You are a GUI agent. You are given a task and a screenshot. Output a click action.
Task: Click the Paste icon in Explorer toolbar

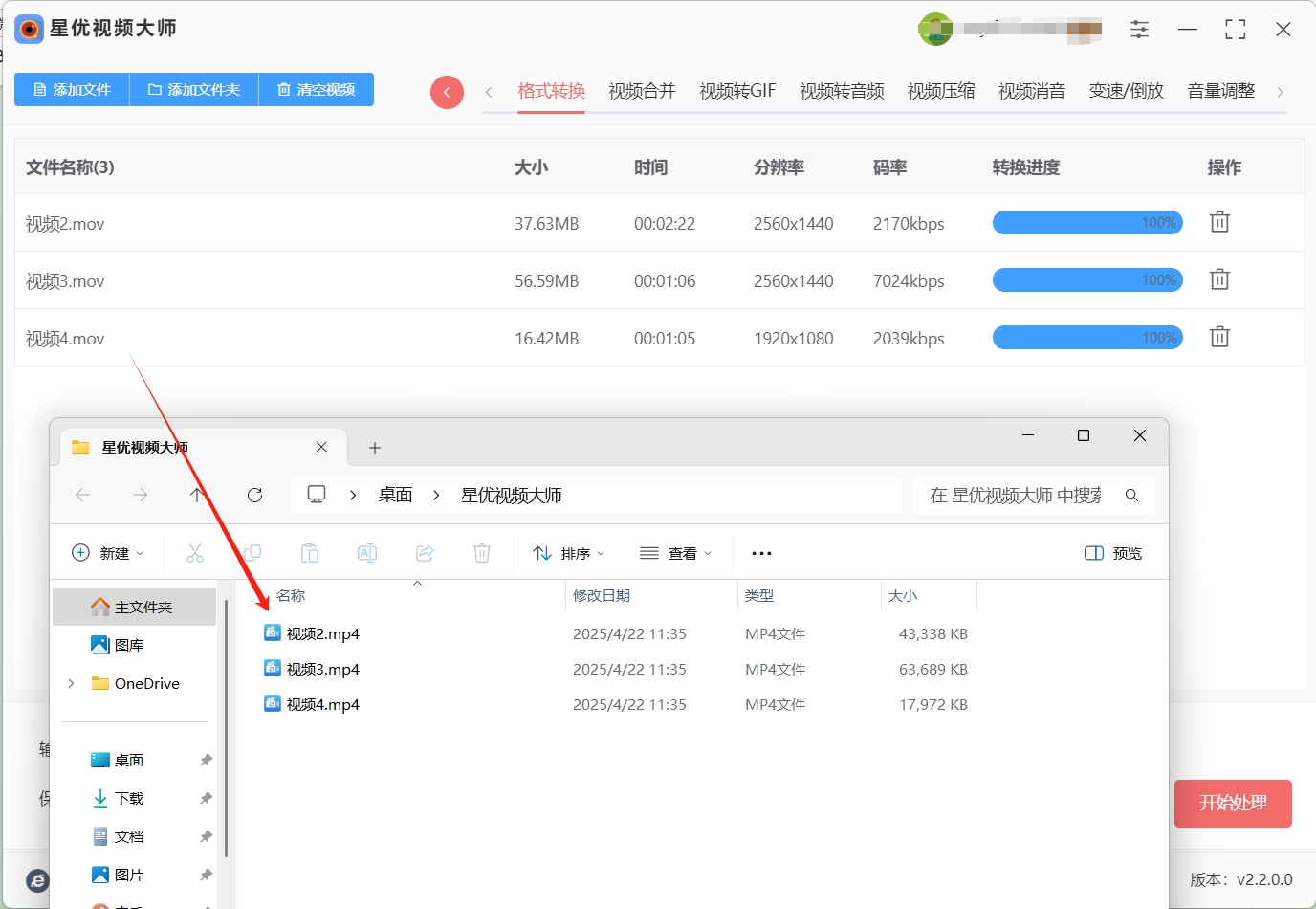[x=310, y=553]
